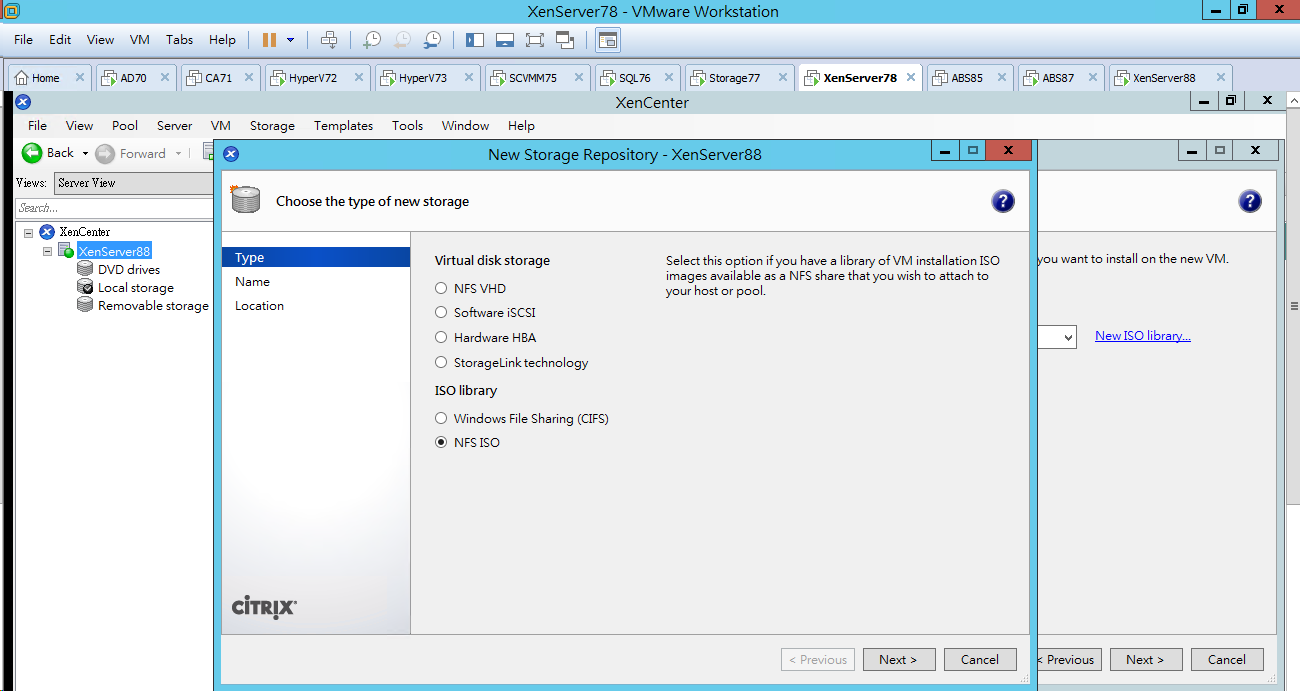This screenshot has height=691, width=1300.
Task: Switch to the Home tab
Action: pos(45,78)
